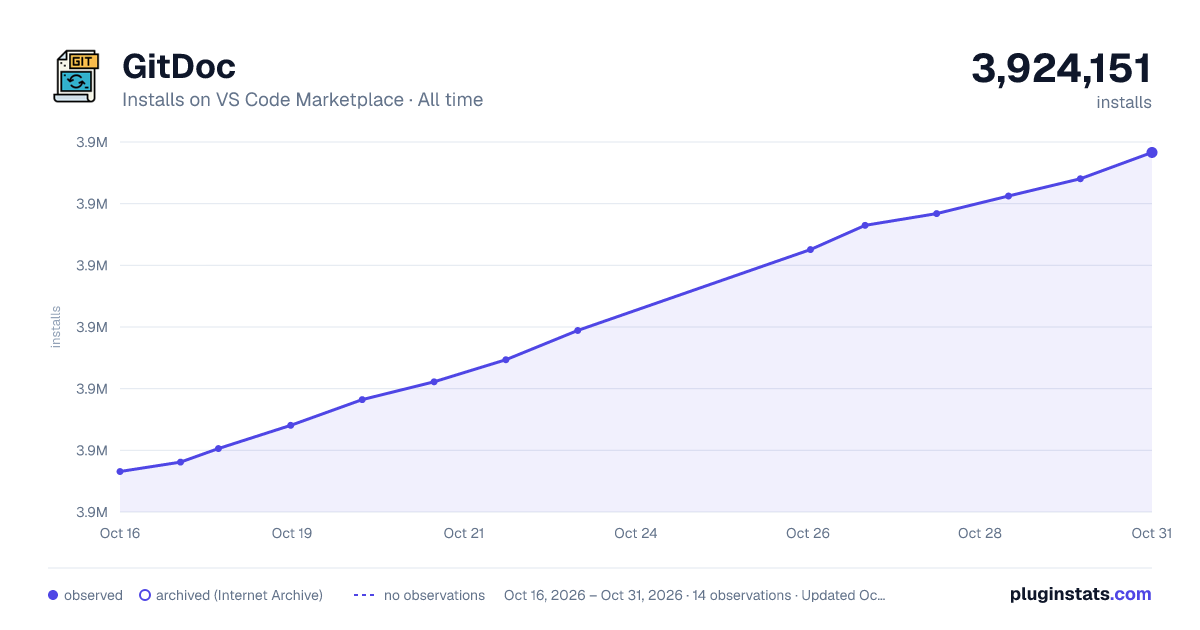Click the 3,924,151 install count
The width and height of the screenshot is (1200, 630).
point(1061,69)
